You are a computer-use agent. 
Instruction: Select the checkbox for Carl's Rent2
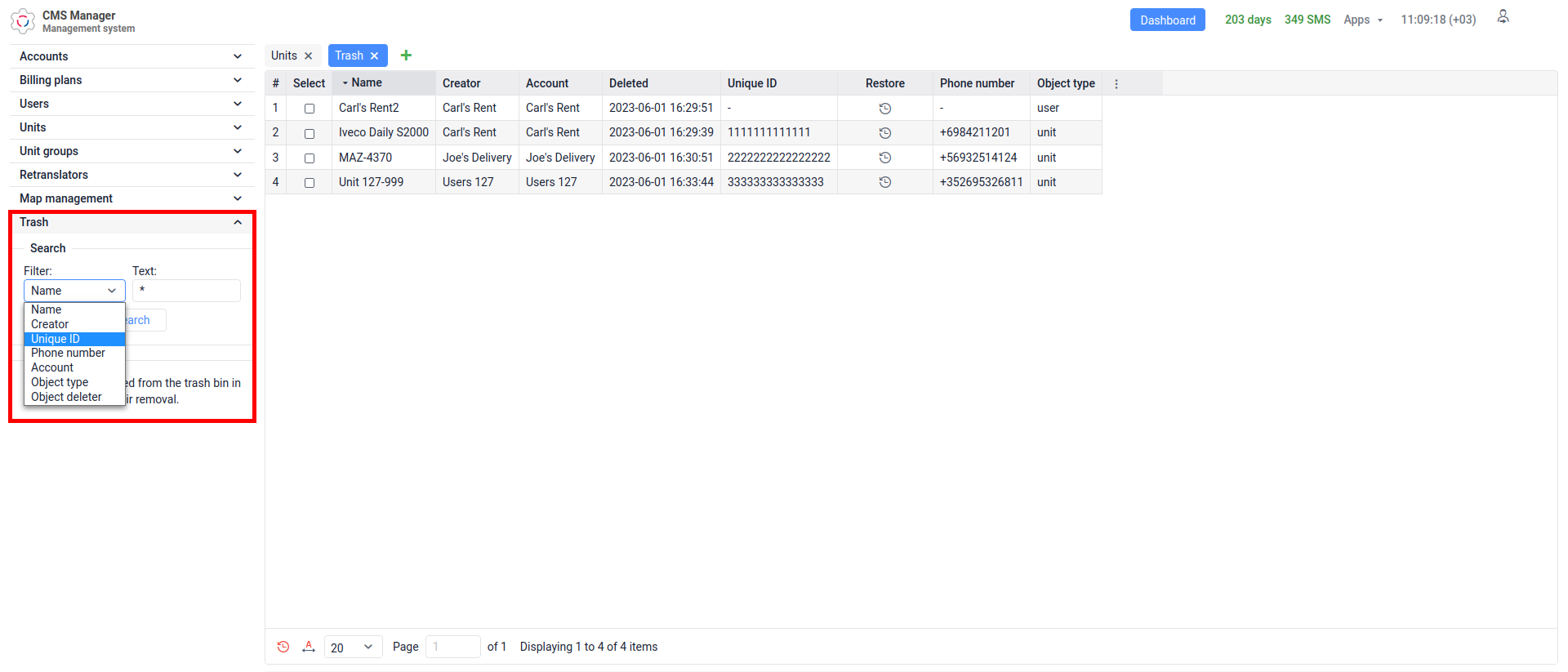click(310, 109)
